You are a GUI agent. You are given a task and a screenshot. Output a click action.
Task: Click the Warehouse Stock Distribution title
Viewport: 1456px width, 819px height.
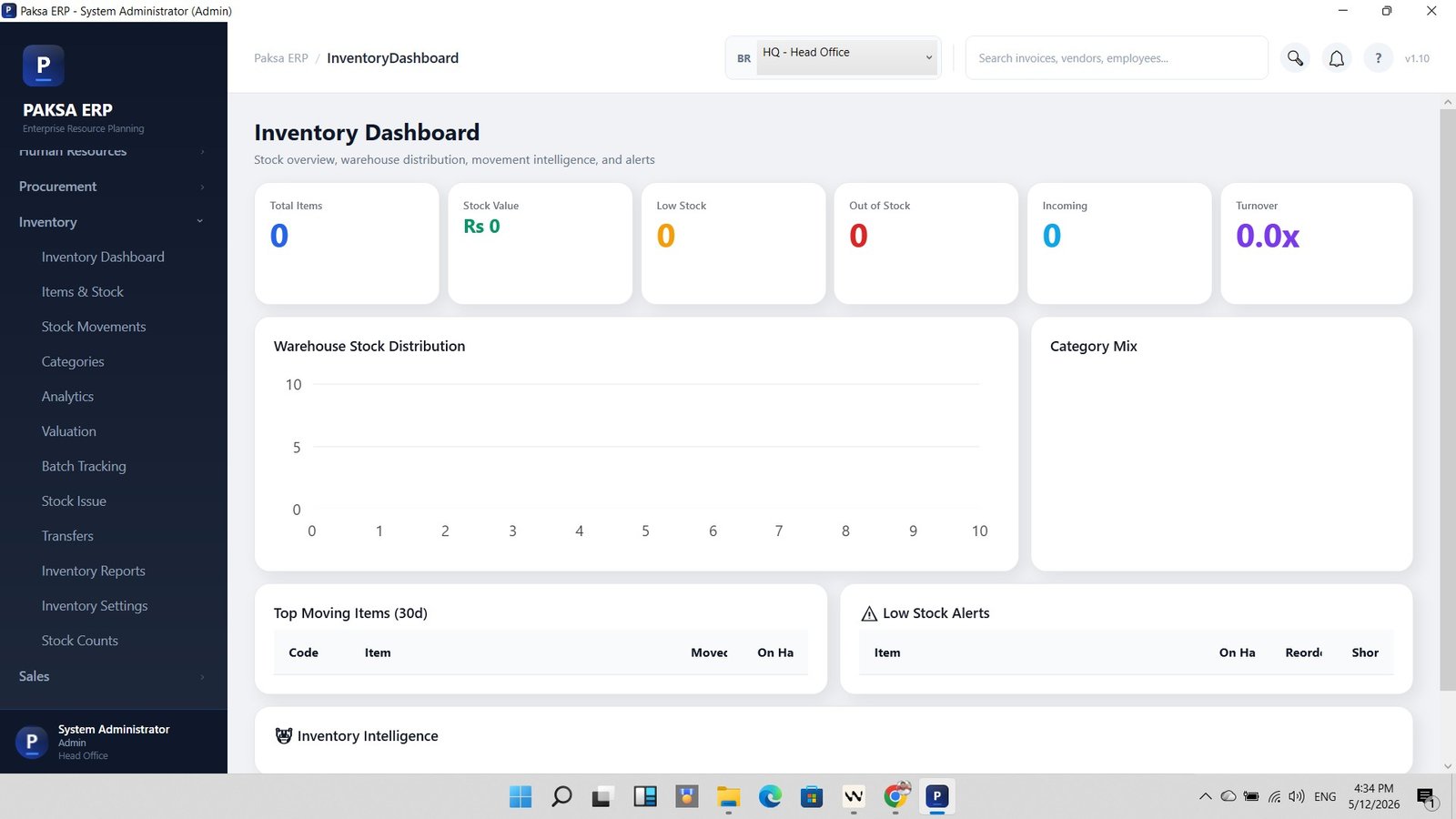pyautogui.click(x=369, y=347)
